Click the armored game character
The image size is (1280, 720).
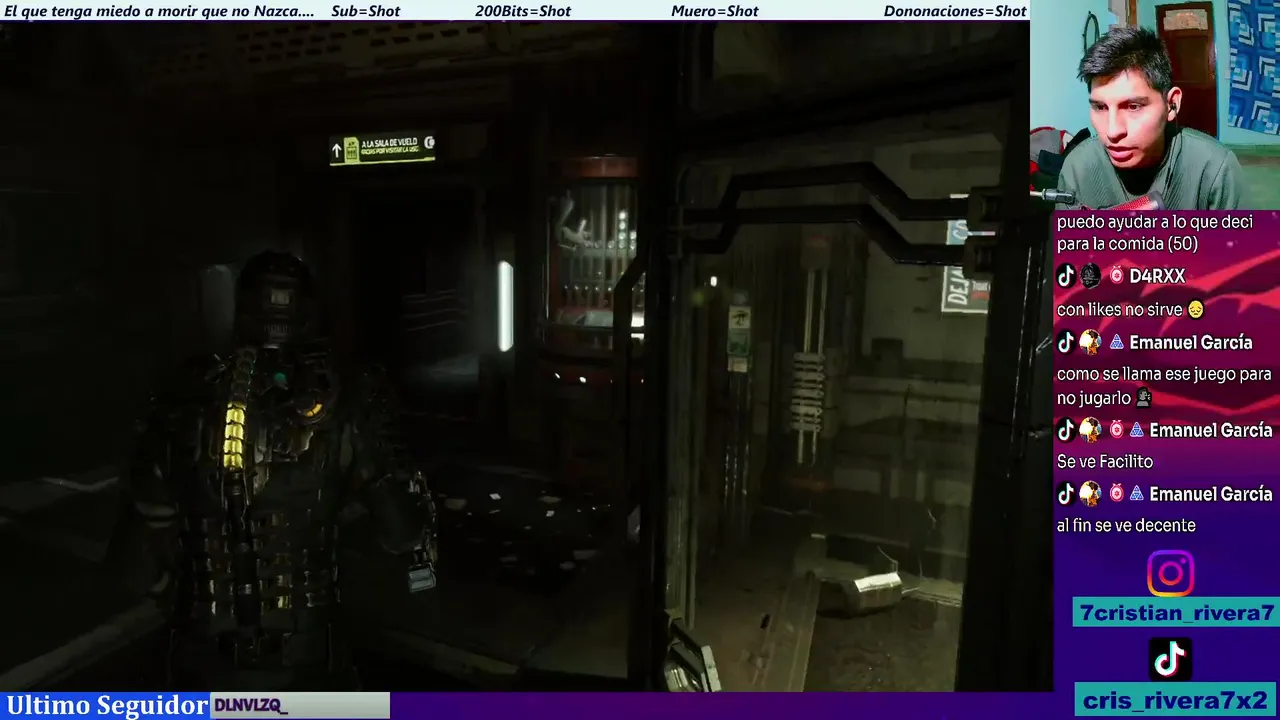tap(285, 470)
